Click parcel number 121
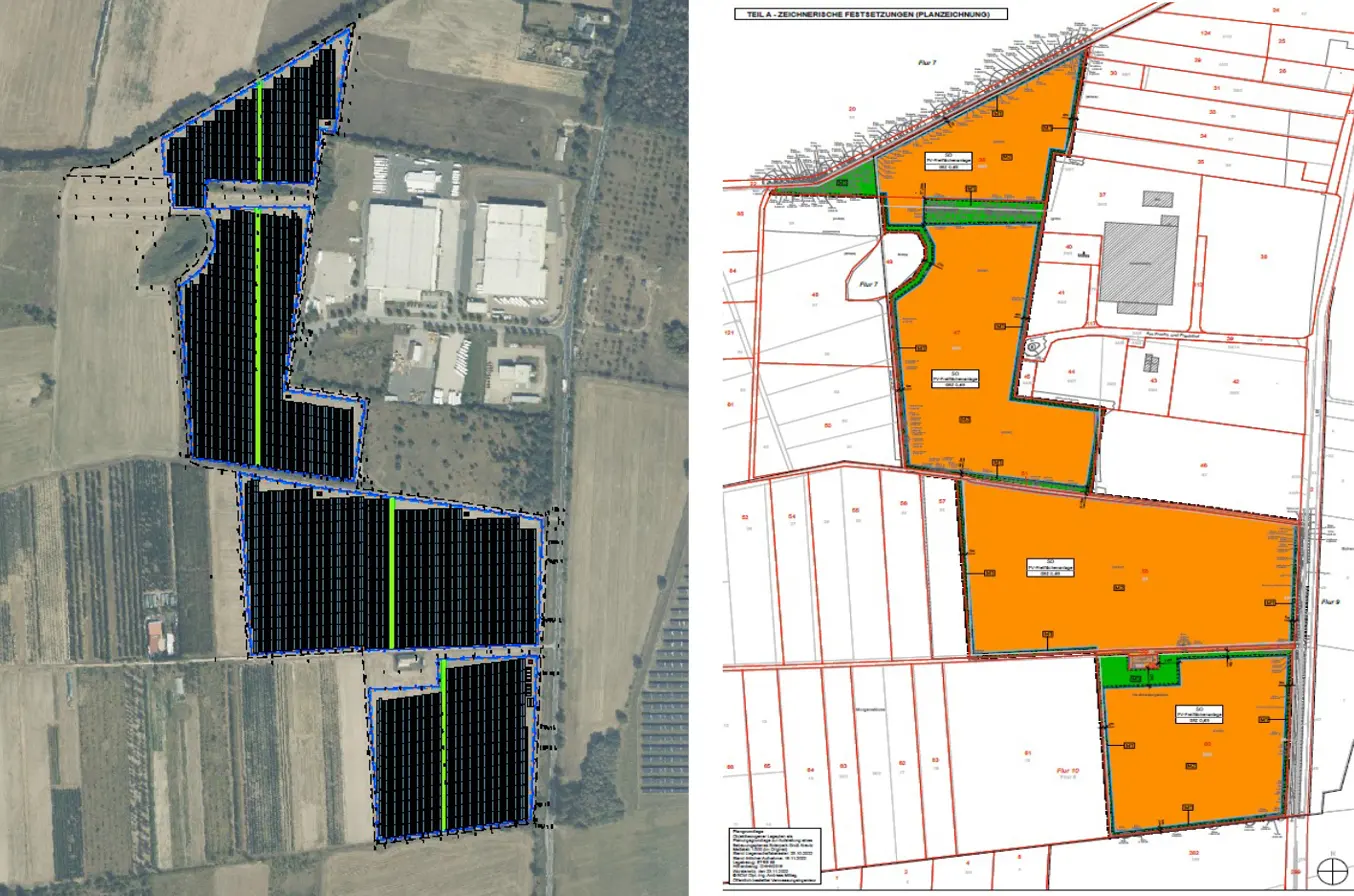 (x=730, y=333)
